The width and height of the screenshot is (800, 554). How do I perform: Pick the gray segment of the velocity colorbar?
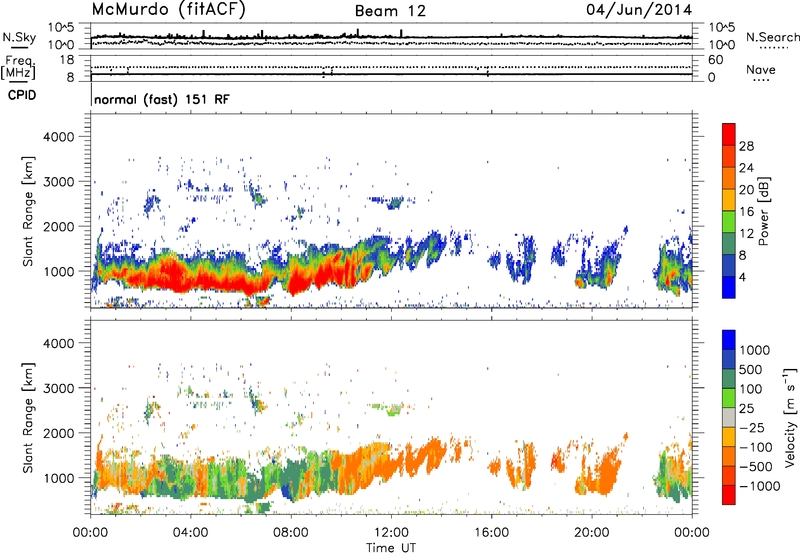click(x=729, y=417)
